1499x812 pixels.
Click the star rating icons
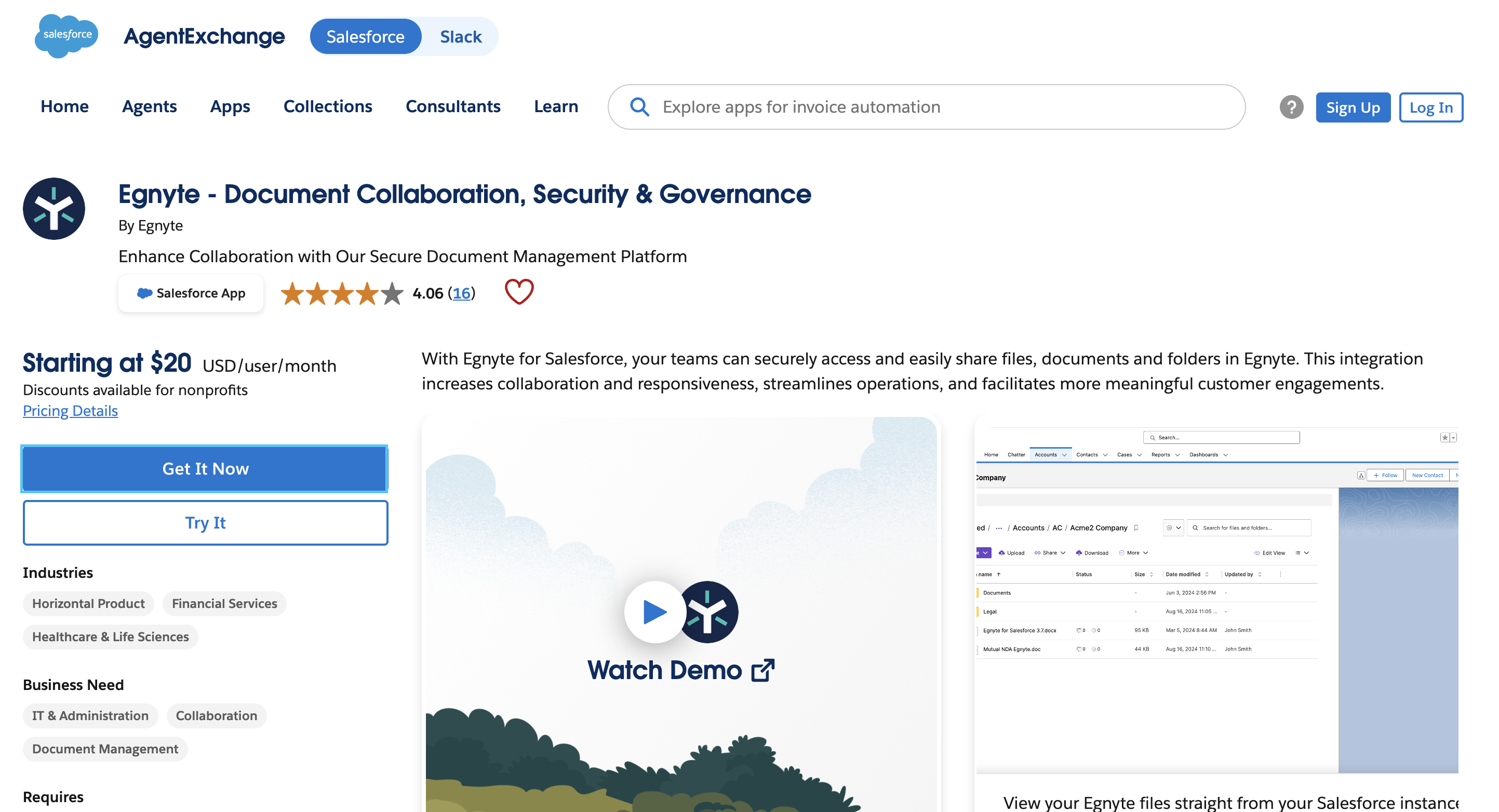pyautogui.click(x=342, y=293)
